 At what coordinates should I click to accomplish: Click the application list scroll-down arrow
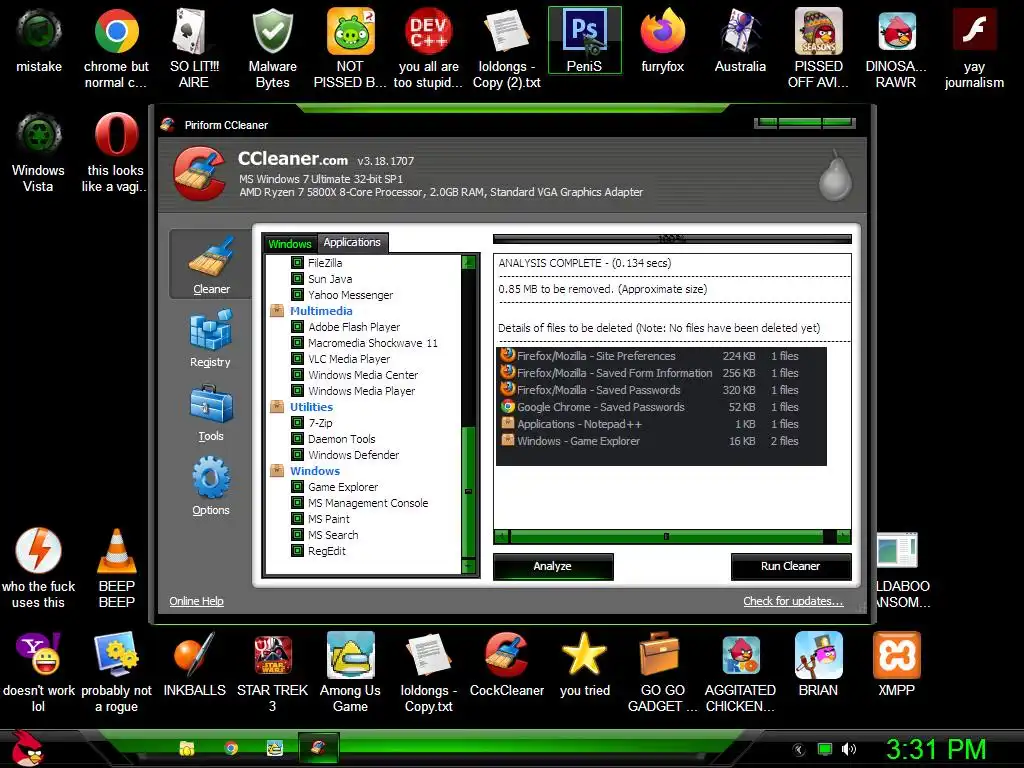[x=468, y=566]
